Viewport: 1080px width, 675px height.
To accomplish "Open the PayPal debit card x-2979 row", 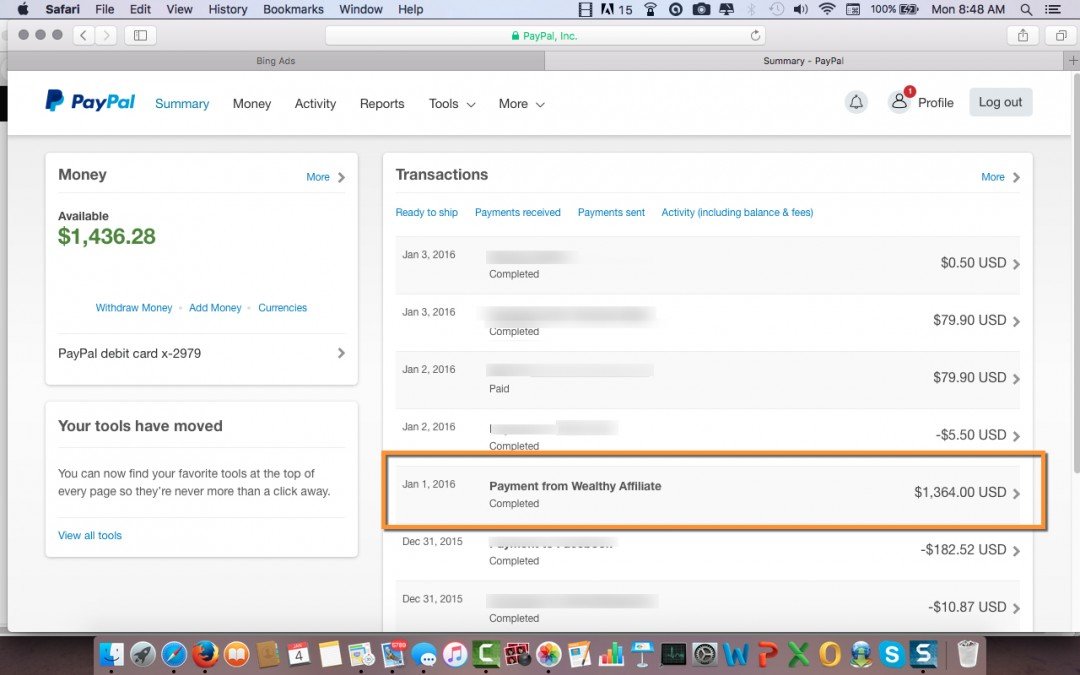I will [x=201, y=353].
